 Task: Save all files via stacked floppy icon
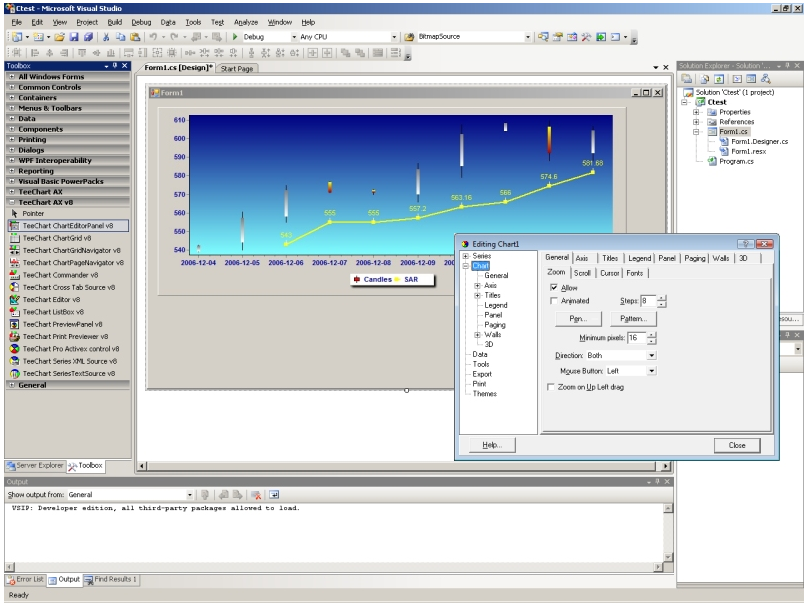[x=89, y=37]
